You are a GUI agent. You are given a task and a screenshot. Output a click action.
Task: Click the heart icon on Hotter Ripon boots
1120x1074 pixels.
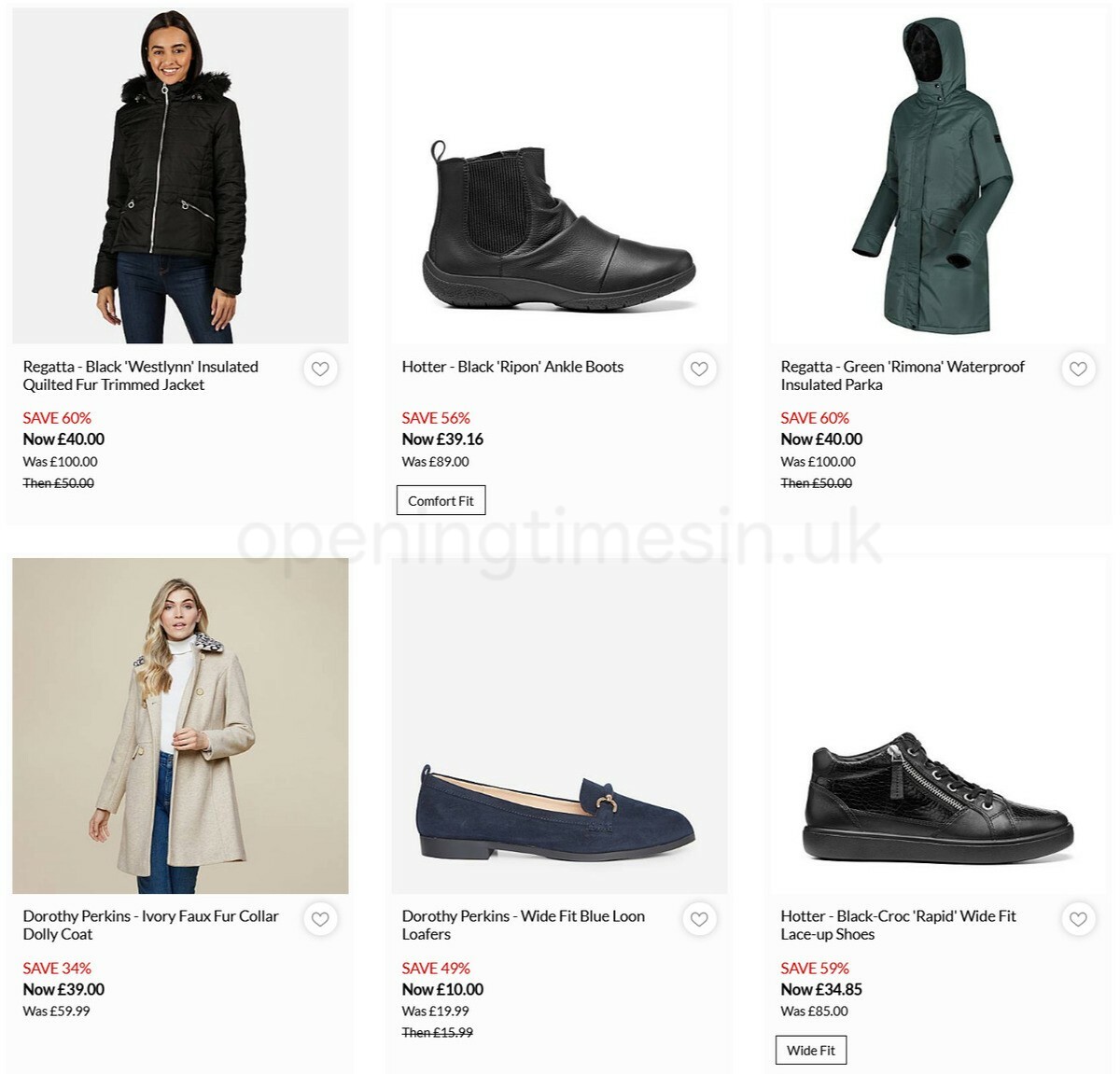pyautogui.click(x=700, y=370)
